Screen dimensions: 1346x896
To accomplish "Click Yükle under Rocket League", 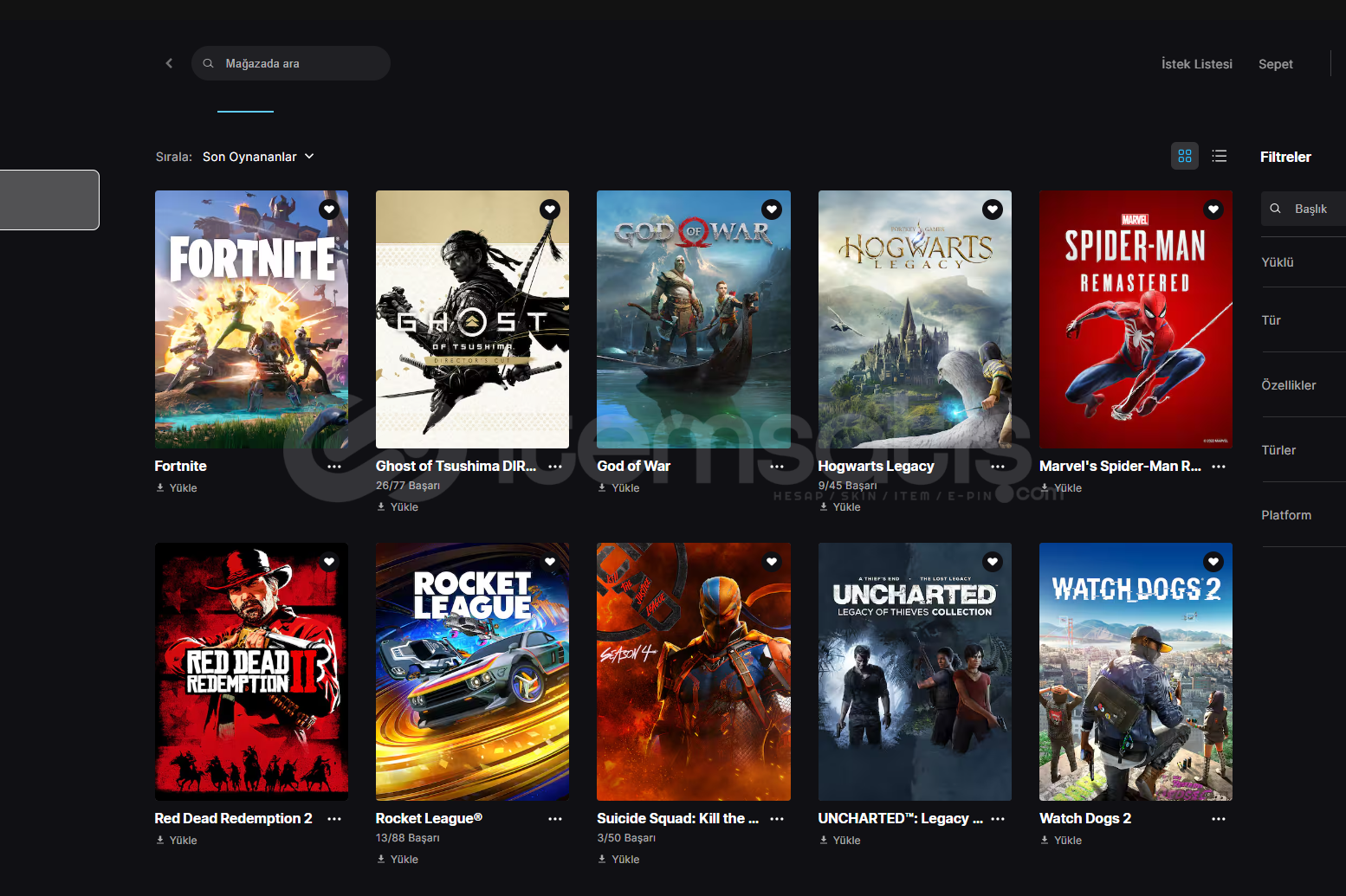I will [x=398, y=860].
